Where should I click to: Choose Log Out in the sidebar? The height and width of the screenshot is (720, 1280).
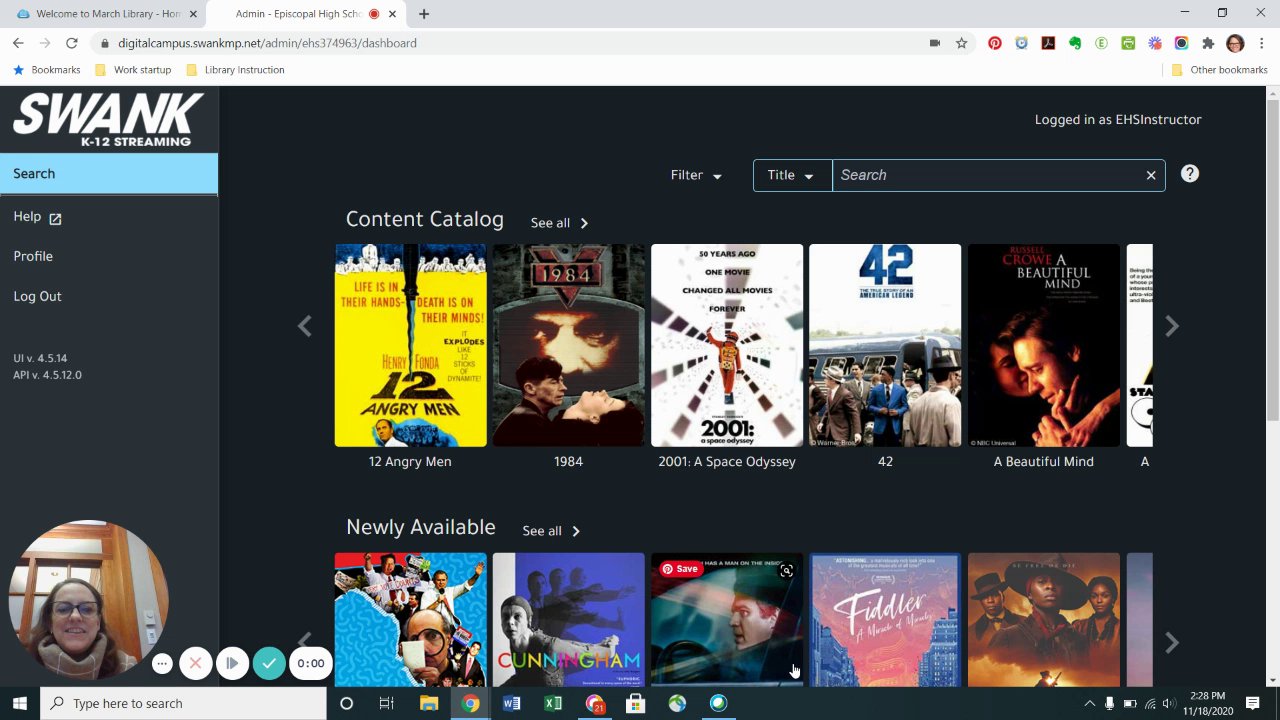(37, 296)
